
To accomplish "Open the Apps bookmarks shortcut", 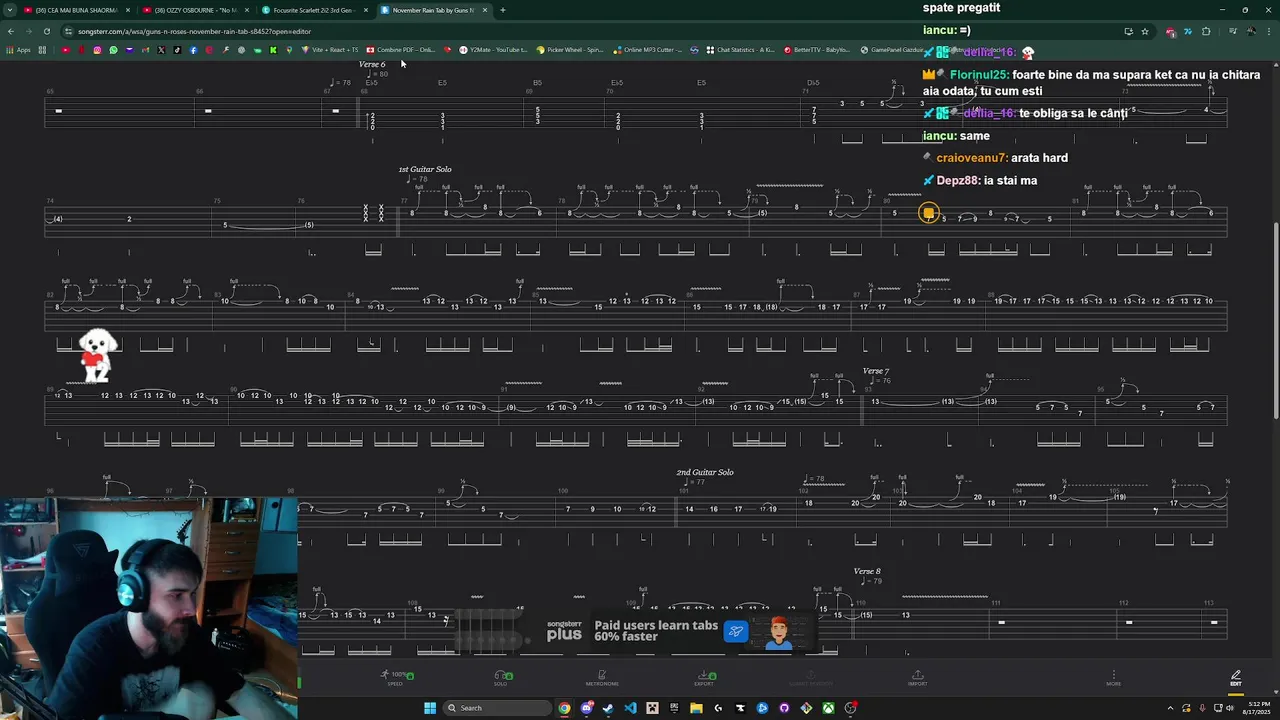I will coord(20,50).
